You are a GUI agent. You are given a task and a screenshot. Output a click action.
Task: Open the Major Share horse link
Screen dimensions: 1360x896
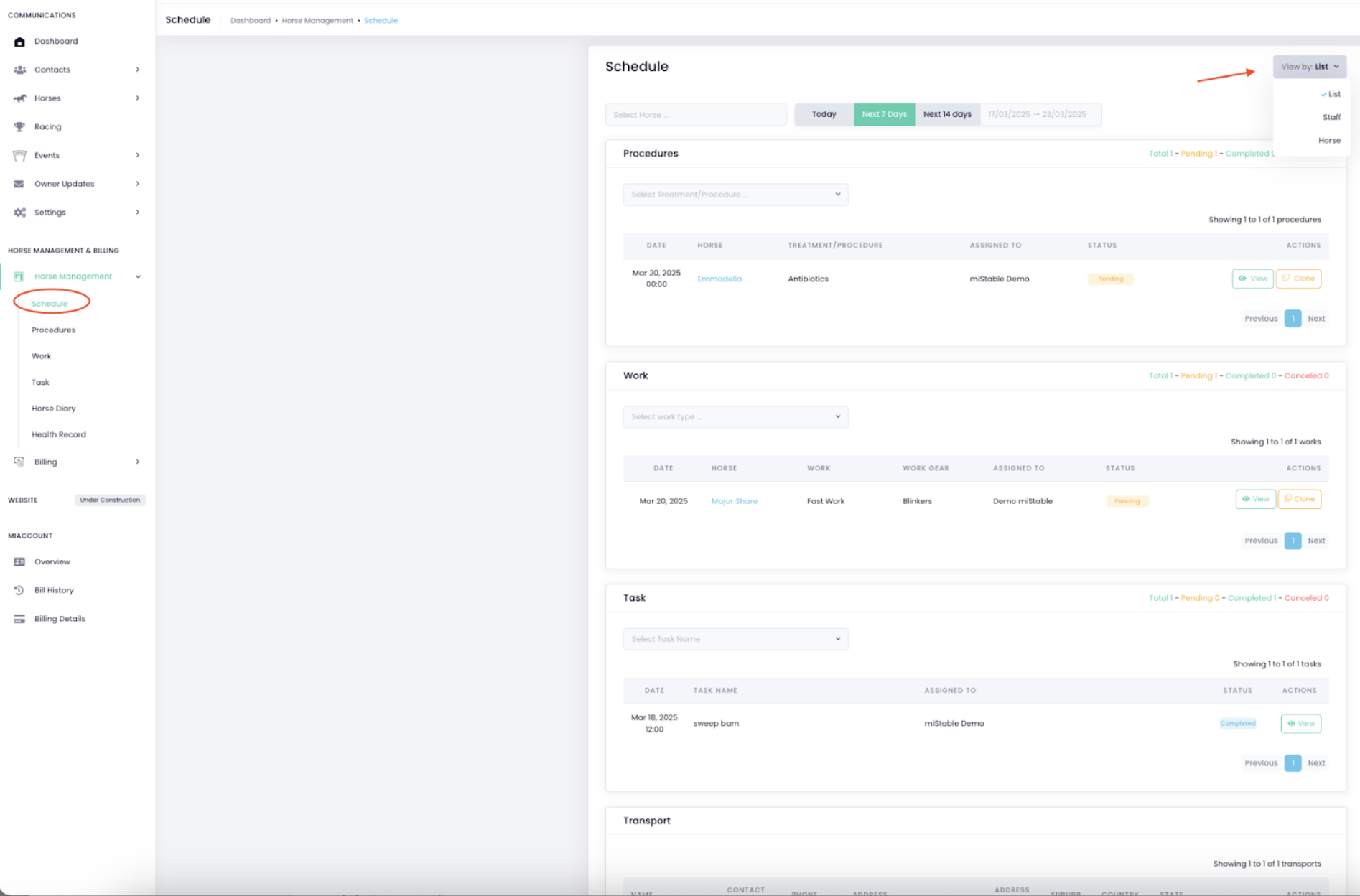point(734,501)
